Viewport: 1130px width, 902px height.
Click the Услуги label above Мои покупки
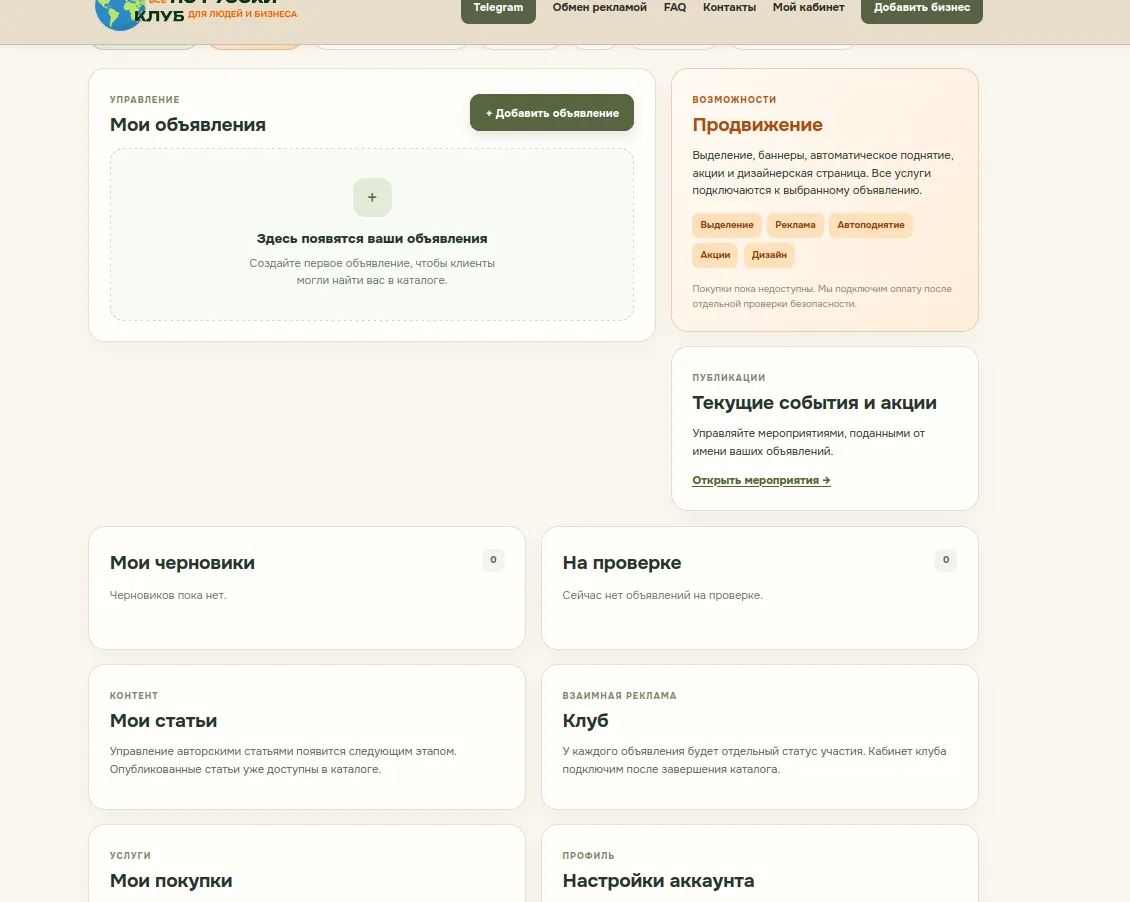130,856
